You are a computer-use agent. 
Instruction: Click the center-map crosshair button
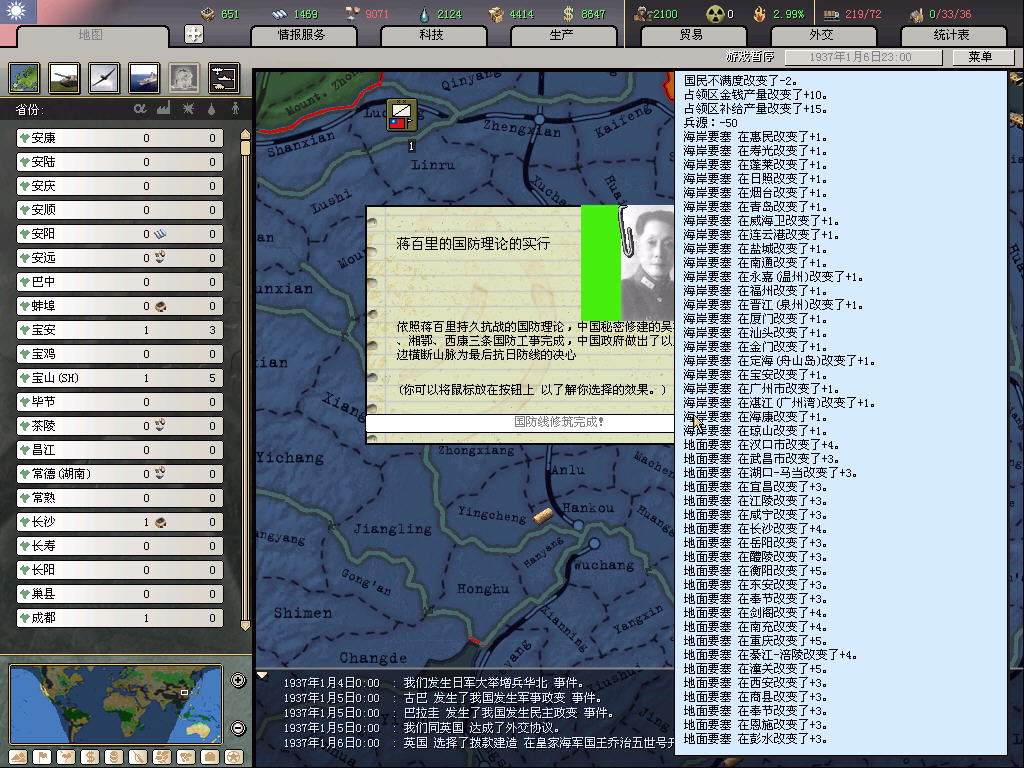194,34
